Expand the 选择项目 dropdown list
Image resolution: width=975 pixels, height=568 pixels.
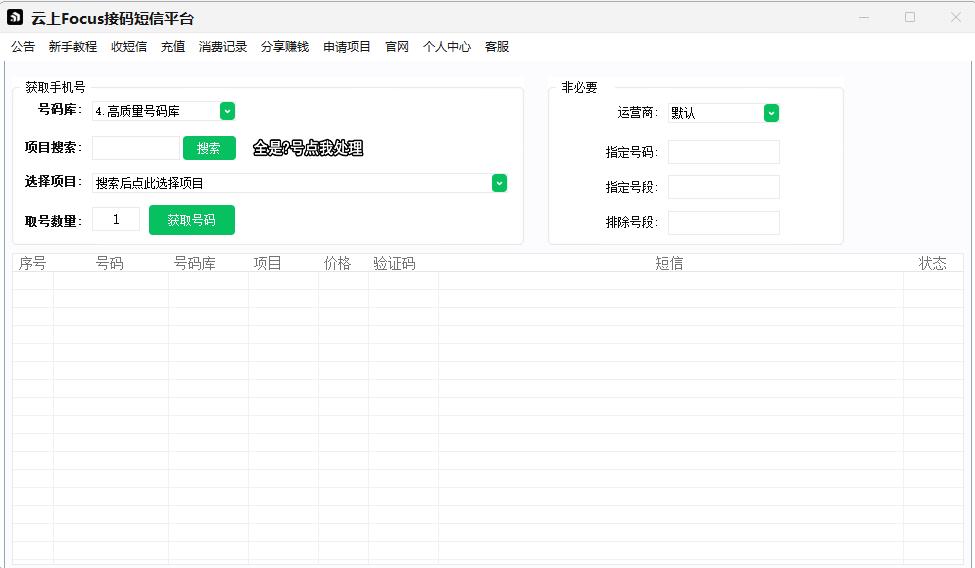[x=499, y=183]
